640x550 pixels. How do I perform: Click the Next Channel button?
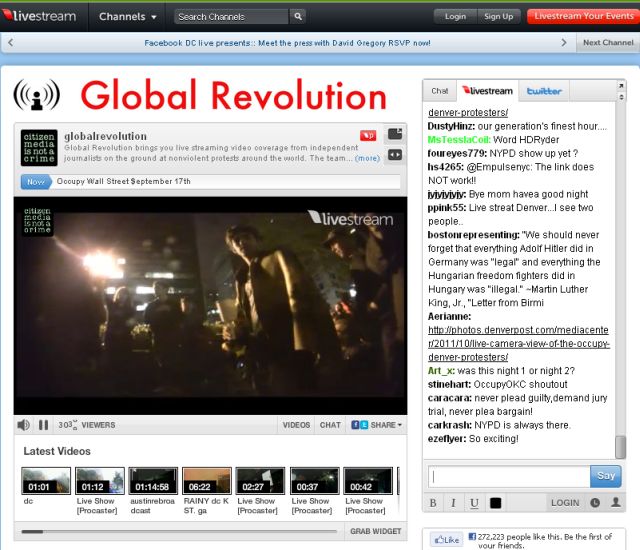click(x=608, y=42)
